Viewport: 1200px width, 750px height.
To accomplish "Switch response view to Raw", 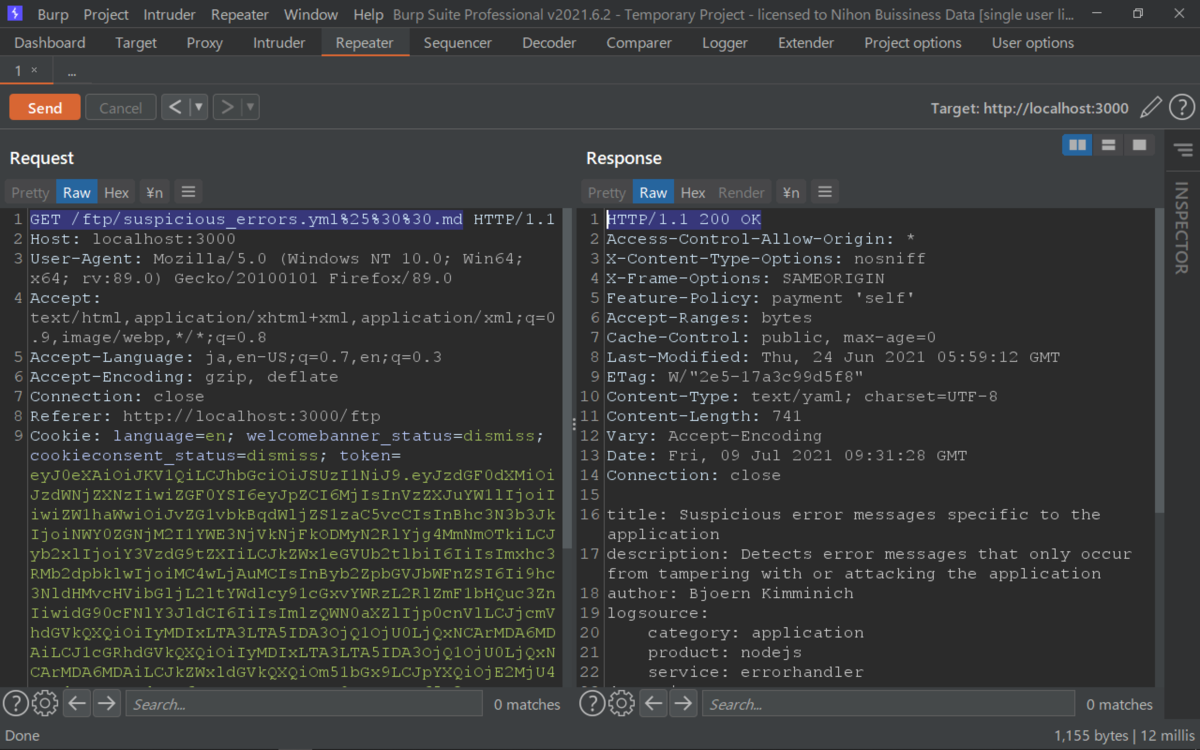I will point(653,192).
